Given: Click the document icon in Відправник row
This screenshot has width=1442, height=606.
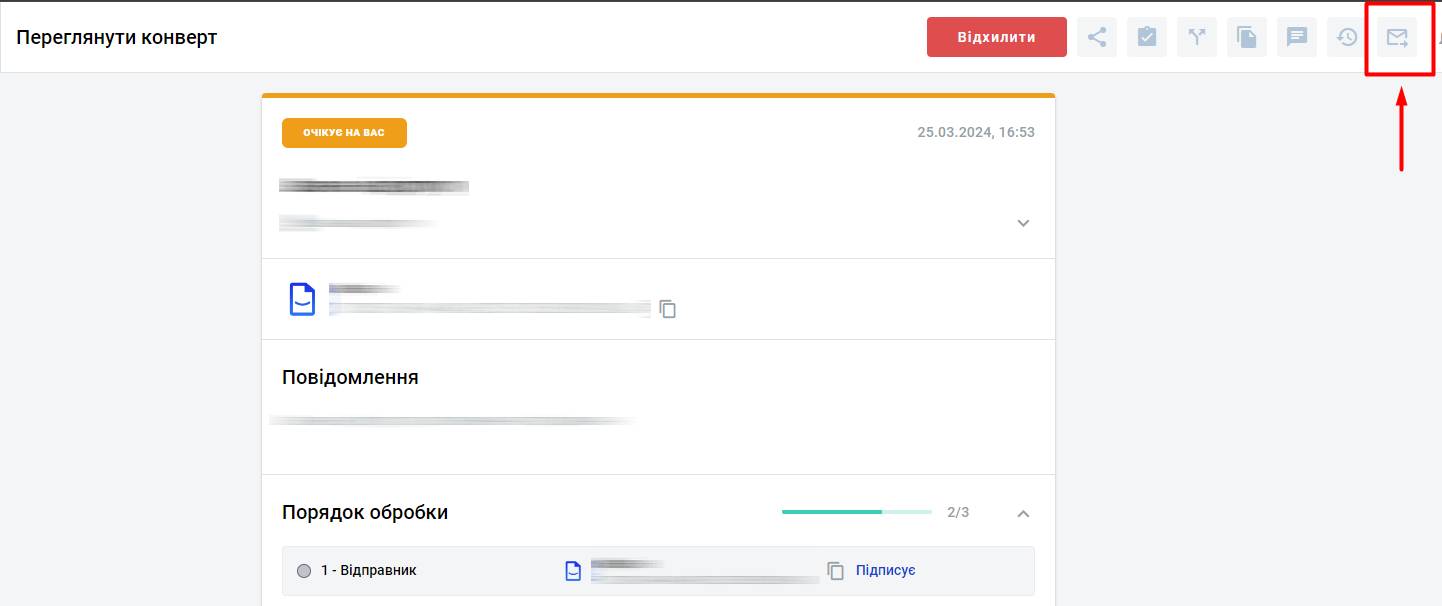Looking at the screenshot, I should (573, 571).
